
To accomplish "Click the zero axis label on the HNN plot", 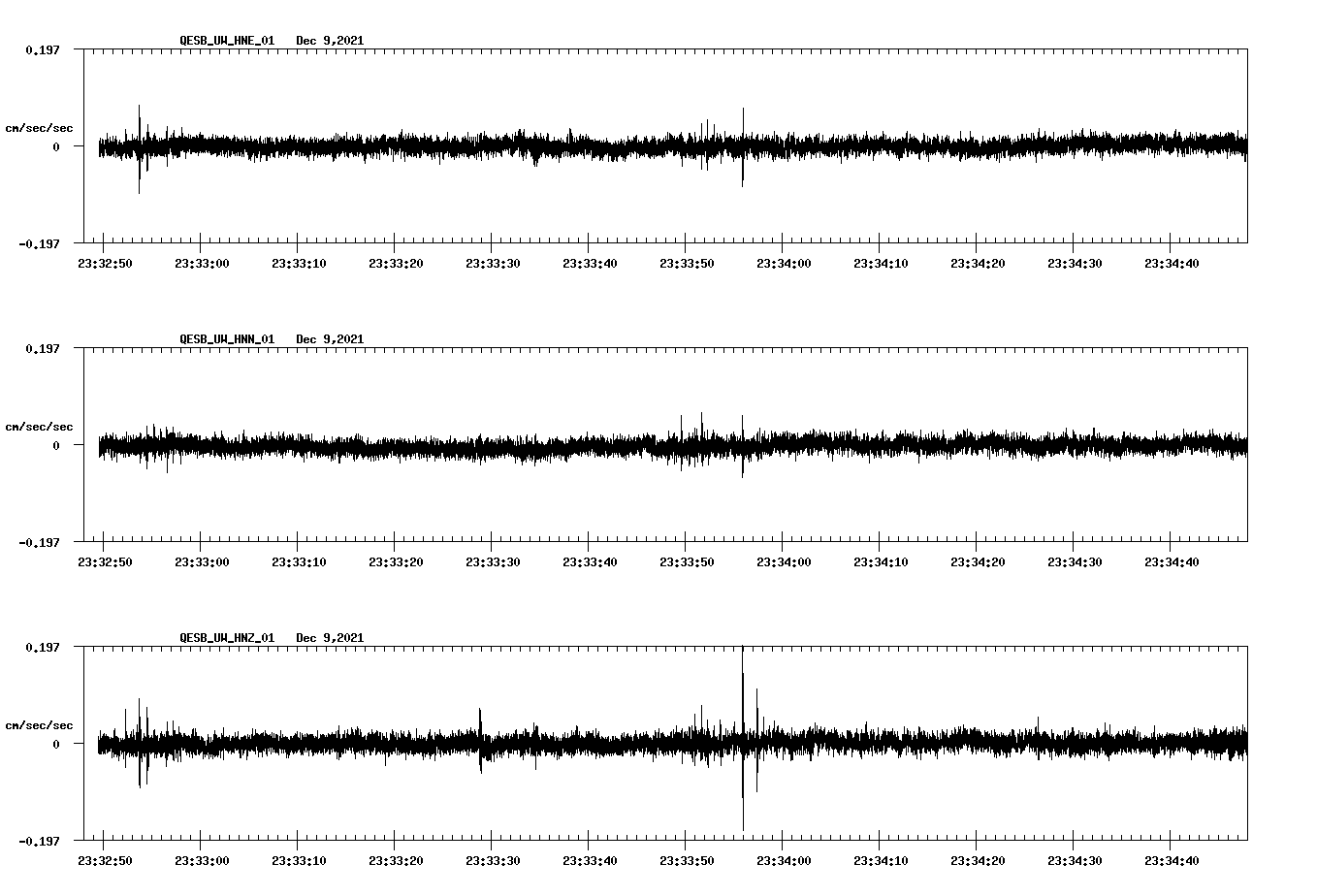I will click(56, 446).
